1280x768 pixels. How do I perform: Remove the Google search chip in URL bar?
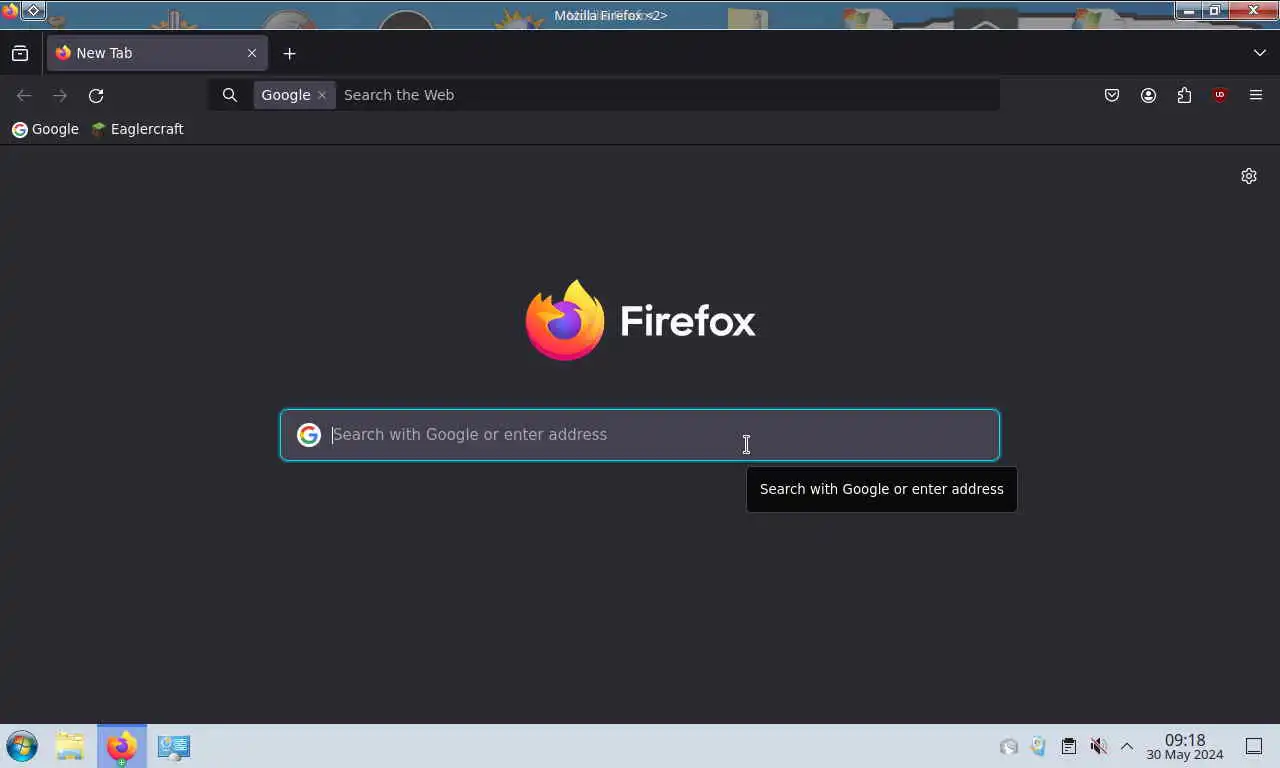pyautogui.click(x=322, y=95)
